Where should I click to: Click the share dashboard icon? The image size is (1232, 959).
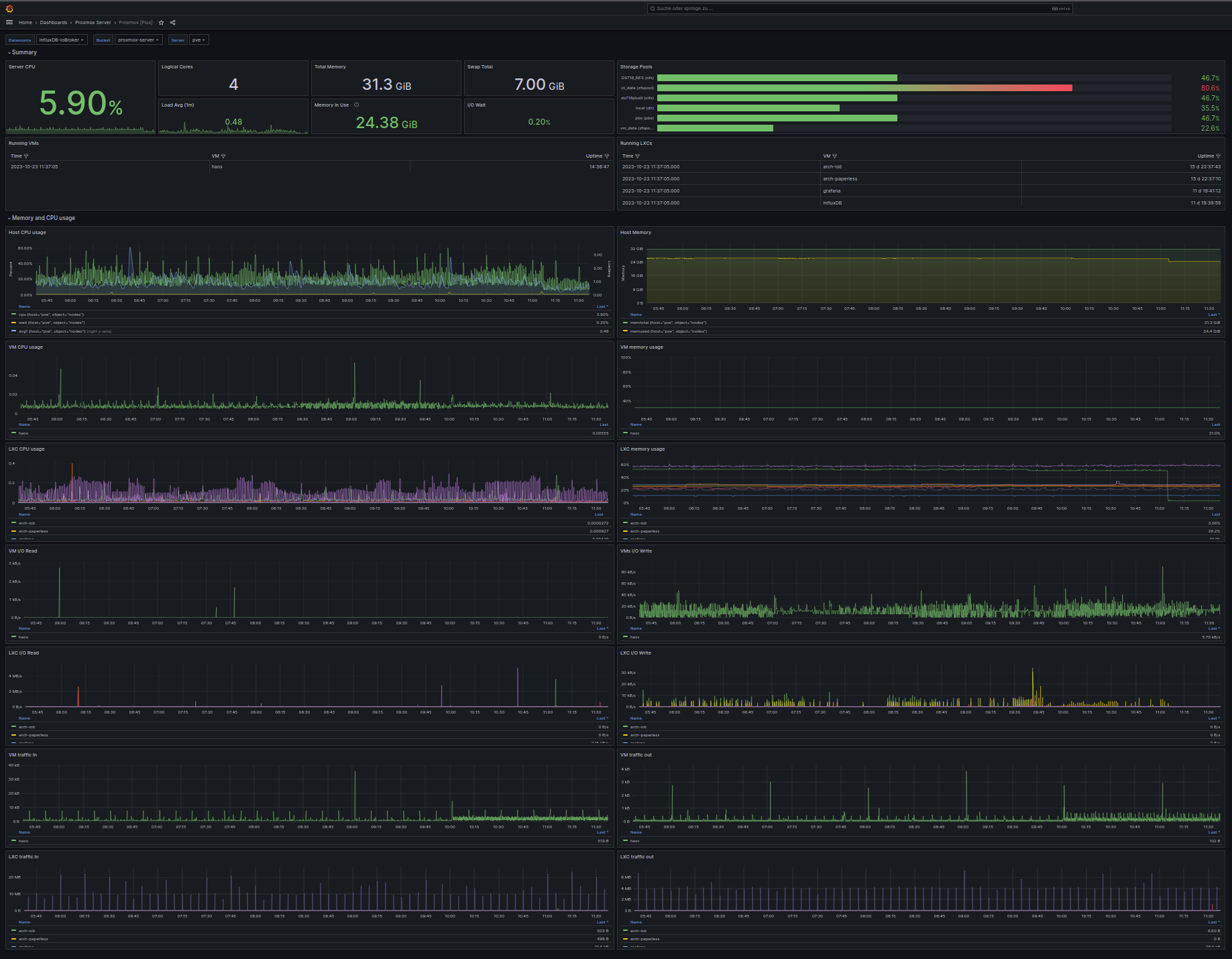coord(172,22)
